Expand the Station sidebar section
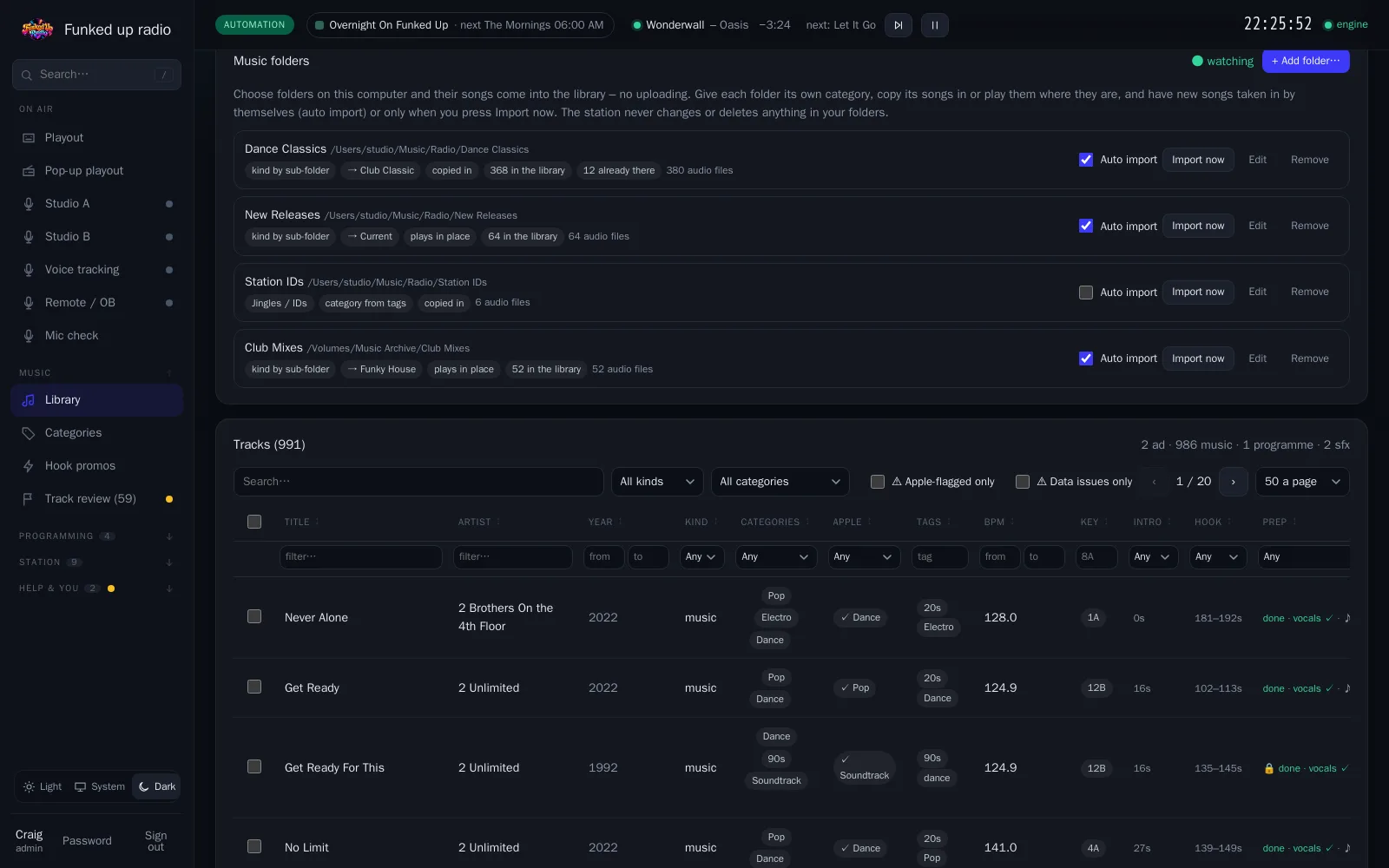The height and width of the screenshot is (868, 1389). 96,562
